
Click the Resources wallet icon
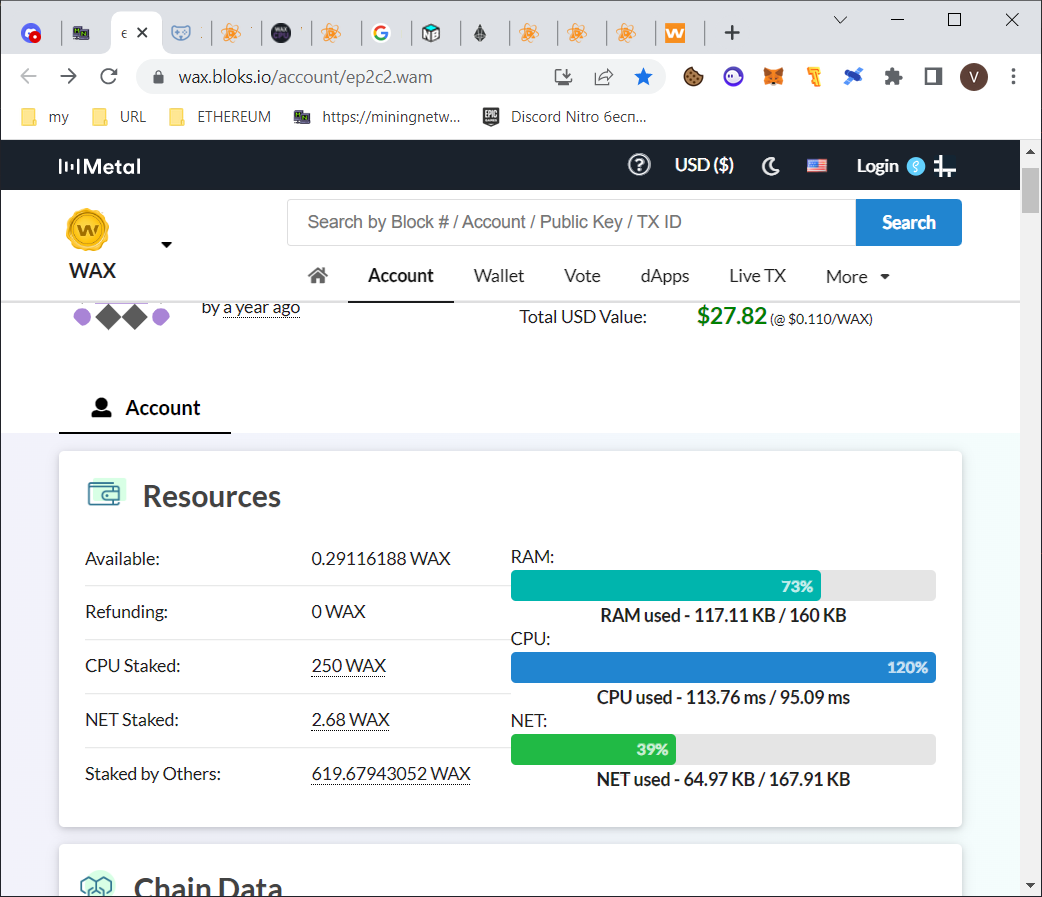(x=106, y=492)
